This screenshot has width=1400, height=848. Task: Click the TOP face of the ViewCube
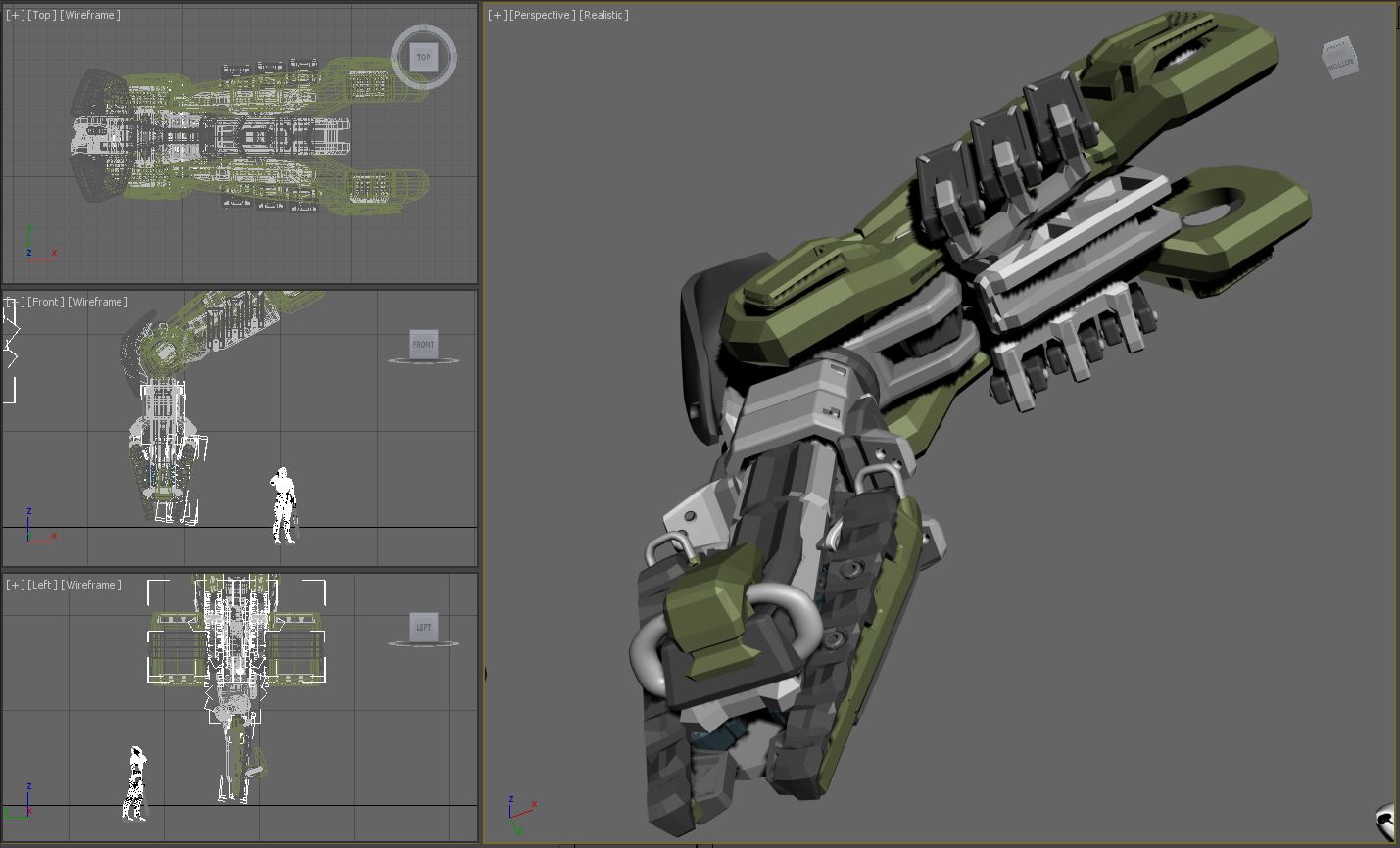(423, 57)
